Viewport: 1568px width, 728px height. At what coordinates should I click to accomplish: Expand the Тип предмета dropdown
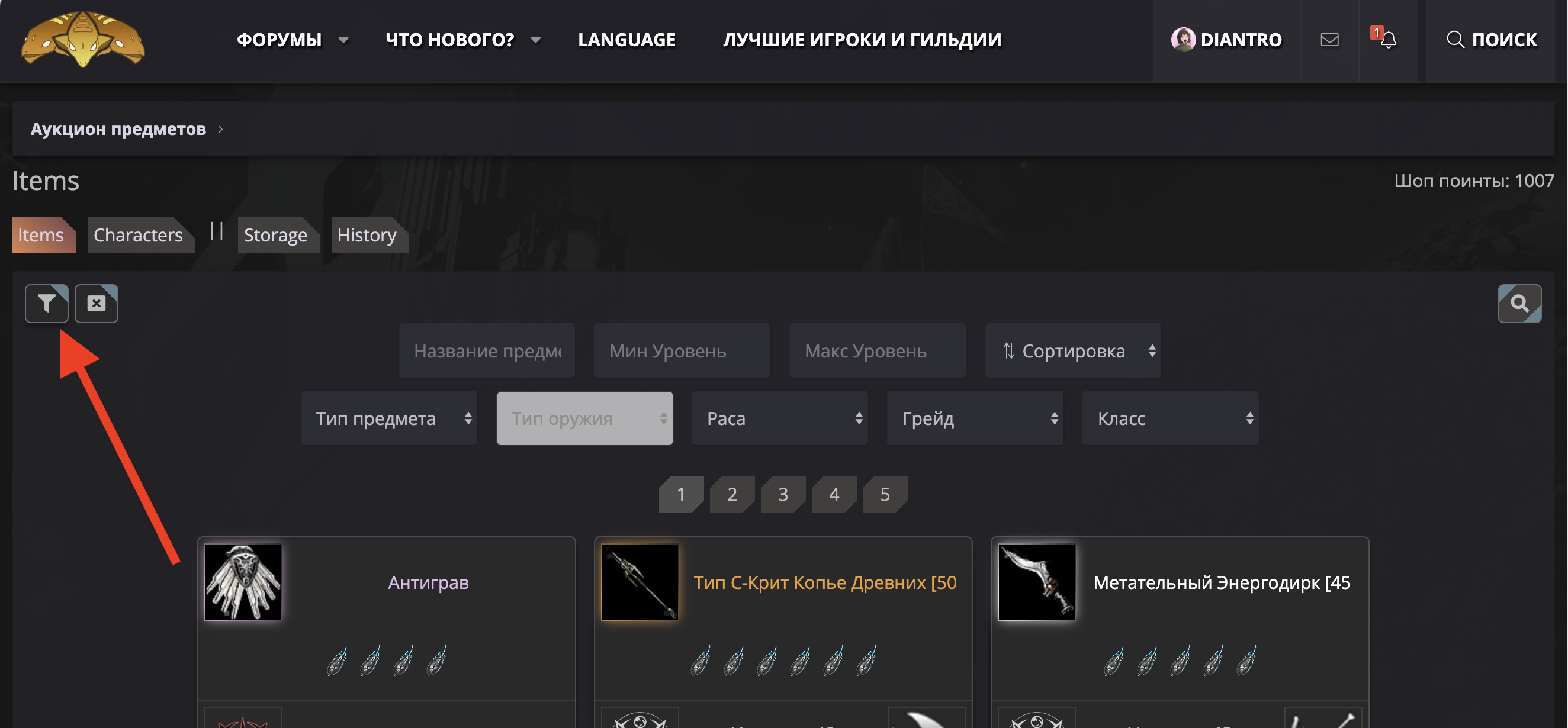[x=388, y=418]
